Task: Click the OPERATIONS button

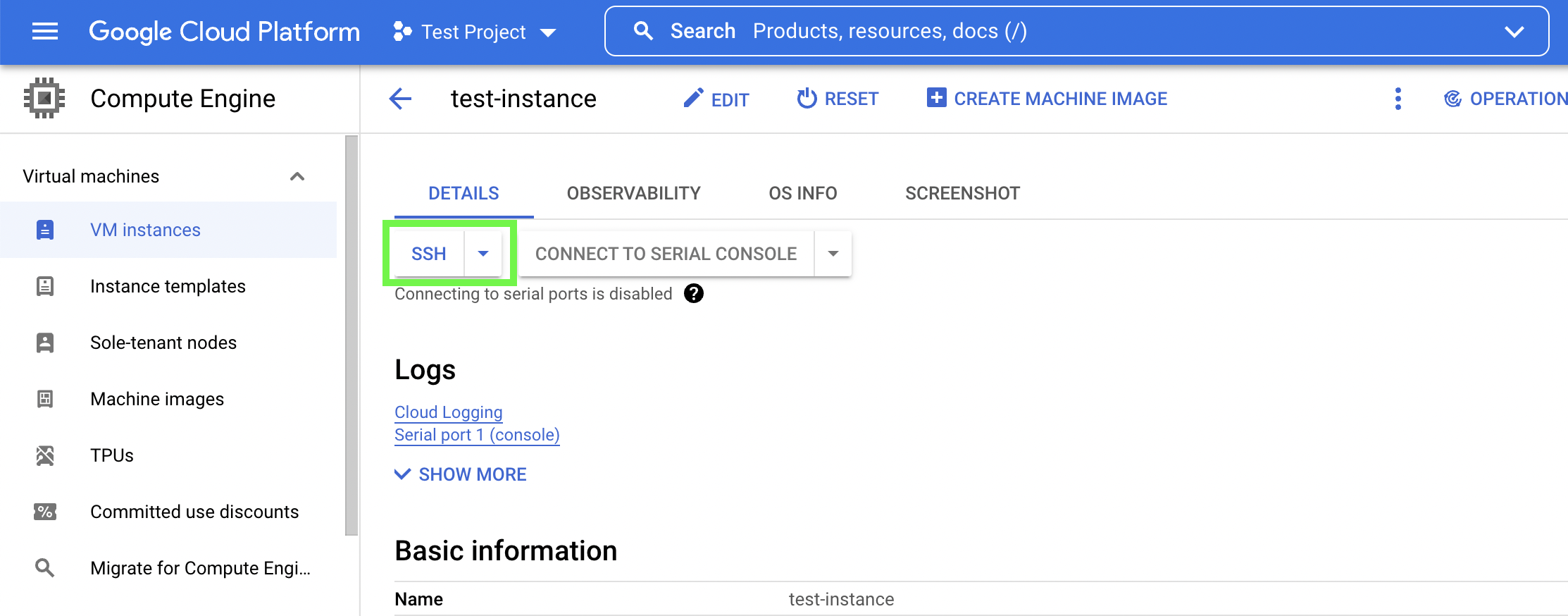Action: pyautogui.click(x=1505, y=99)
